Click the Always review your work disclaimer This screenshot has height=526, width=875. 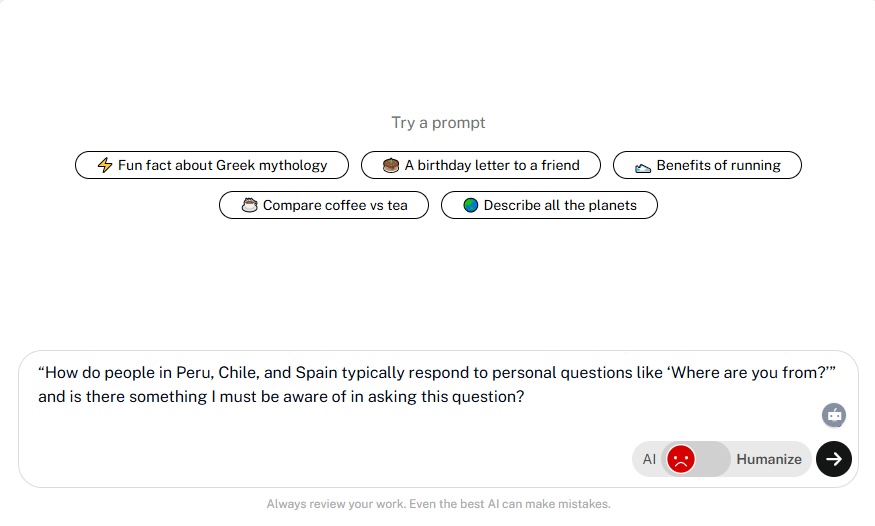438,504
